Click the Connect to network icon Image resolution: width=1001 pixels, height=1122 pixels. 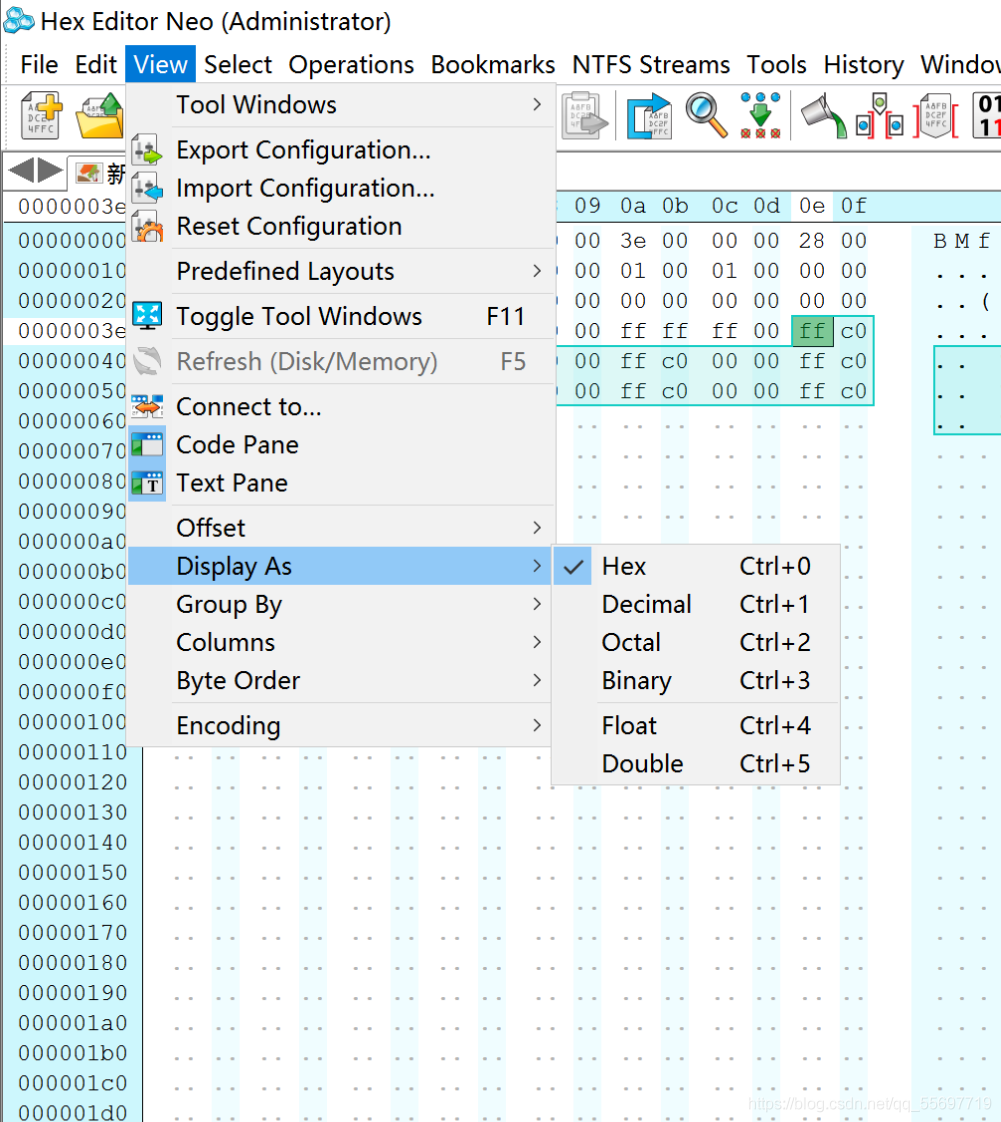click(147, 406)
